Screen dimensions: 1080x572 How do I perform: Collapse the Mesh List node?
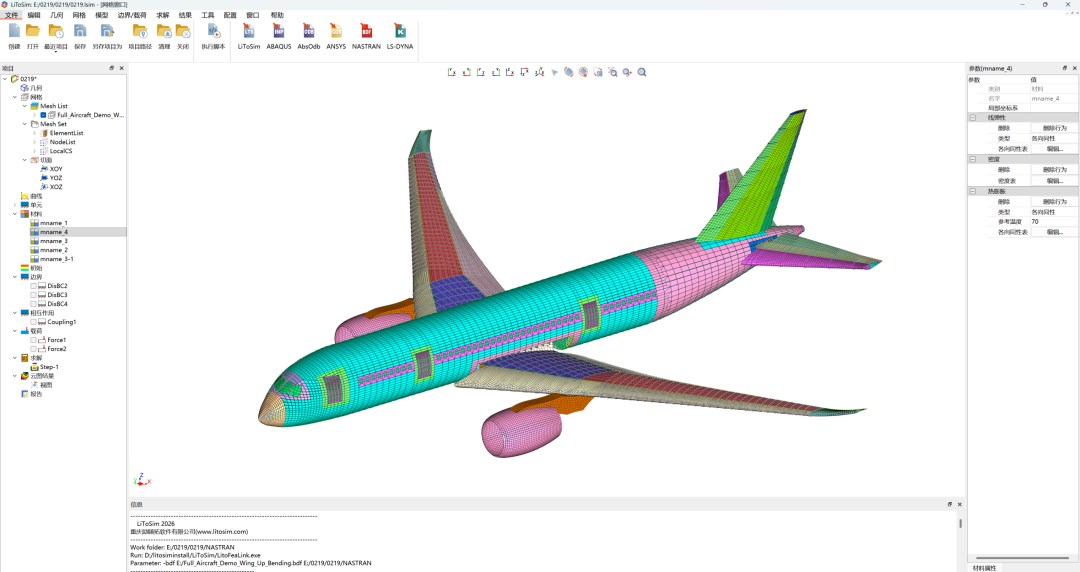coord(25,106)
